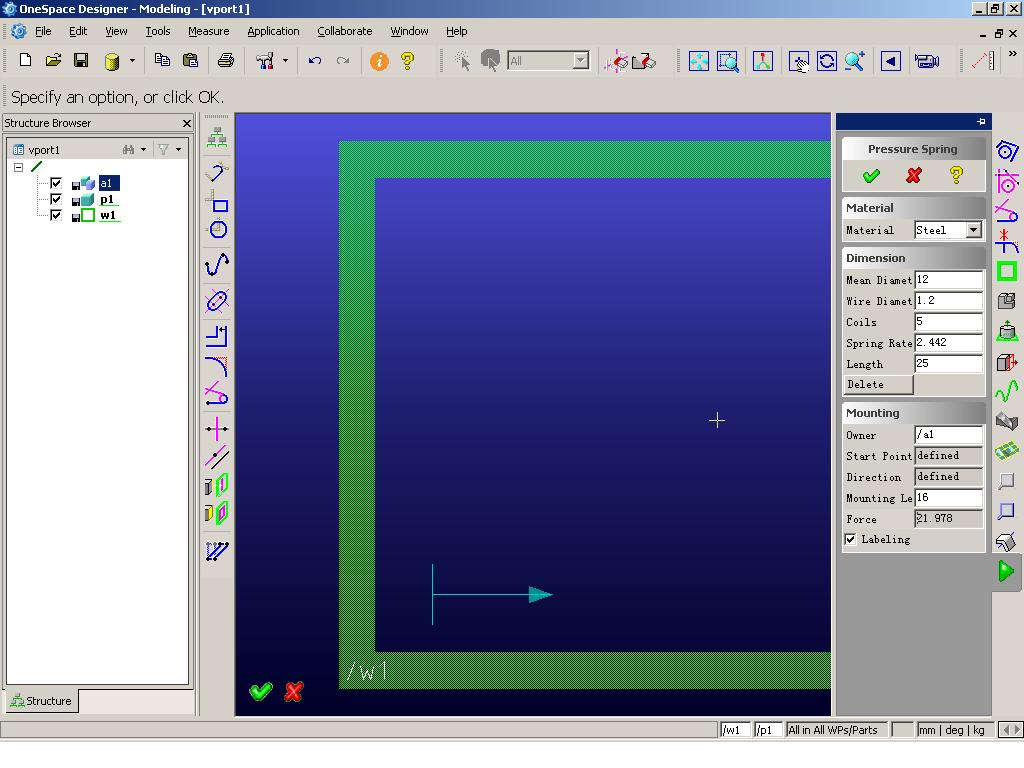Switch to the Structure tab

coord(42,701)
